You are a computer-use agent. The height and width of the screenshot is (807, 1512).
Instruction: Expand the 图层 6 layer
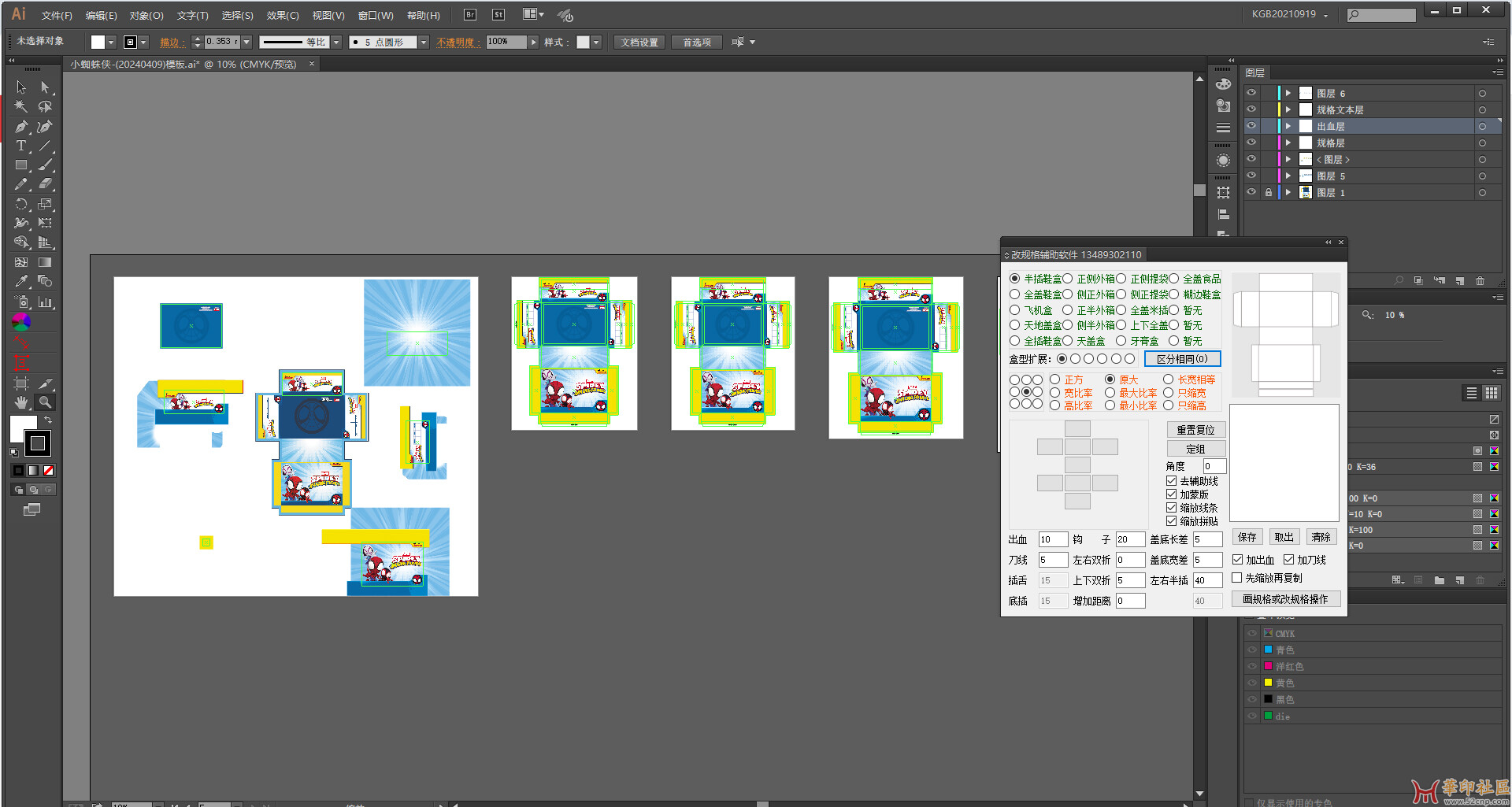[1288, 93]
